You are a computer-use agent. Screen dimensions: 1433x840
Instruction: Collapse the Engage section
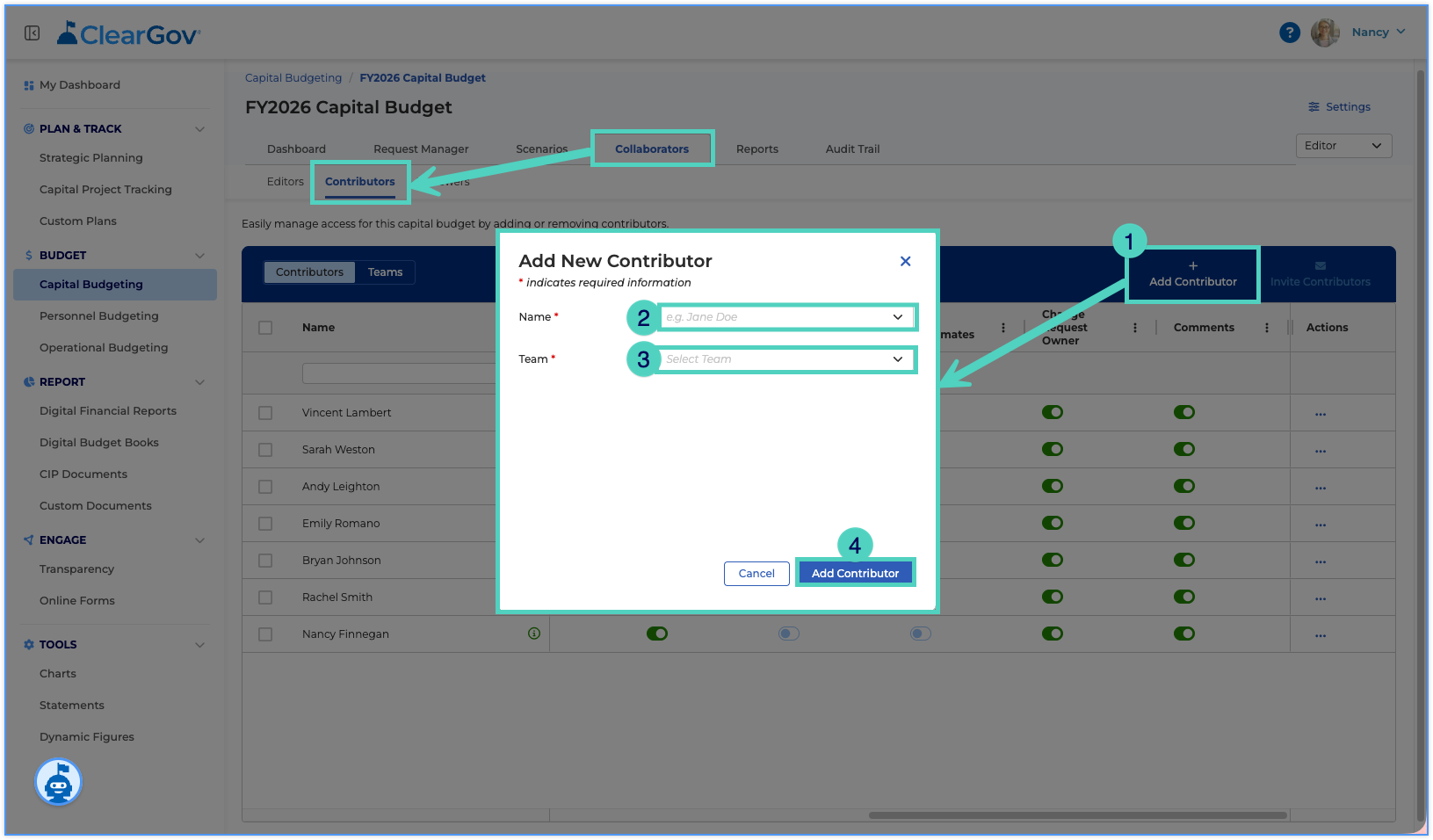pyautogui.click(x=199, y=540)
